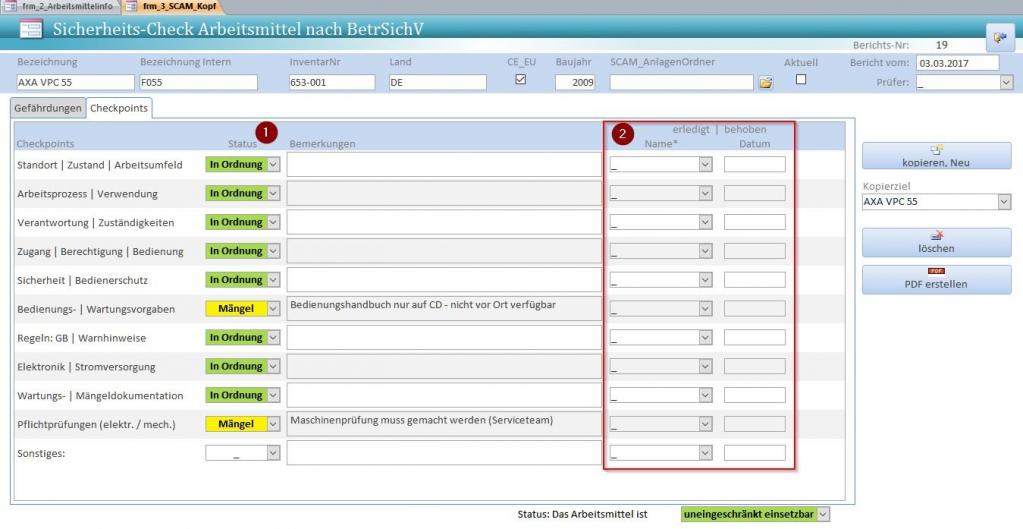Click the Berichts-Nr value 19
Viewport: 1023px width, 529px height.
pos(941,46)
